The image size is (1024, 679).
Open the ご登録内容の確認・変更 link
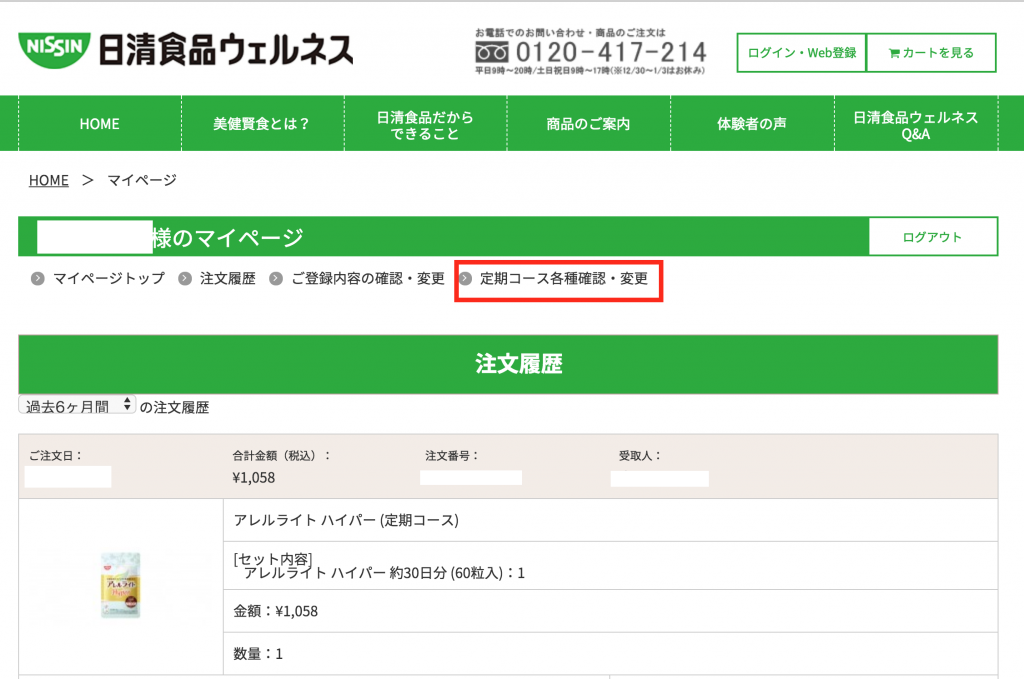[x=368, y=279]
